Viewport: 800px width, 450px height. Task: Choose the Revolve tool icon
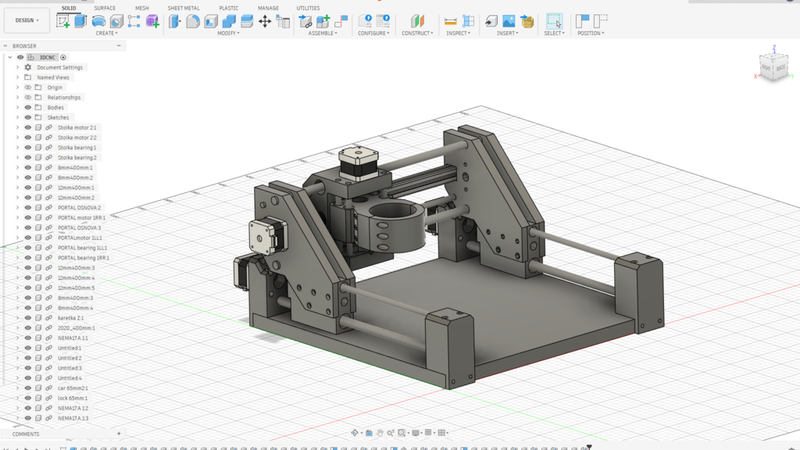[99, 21]
